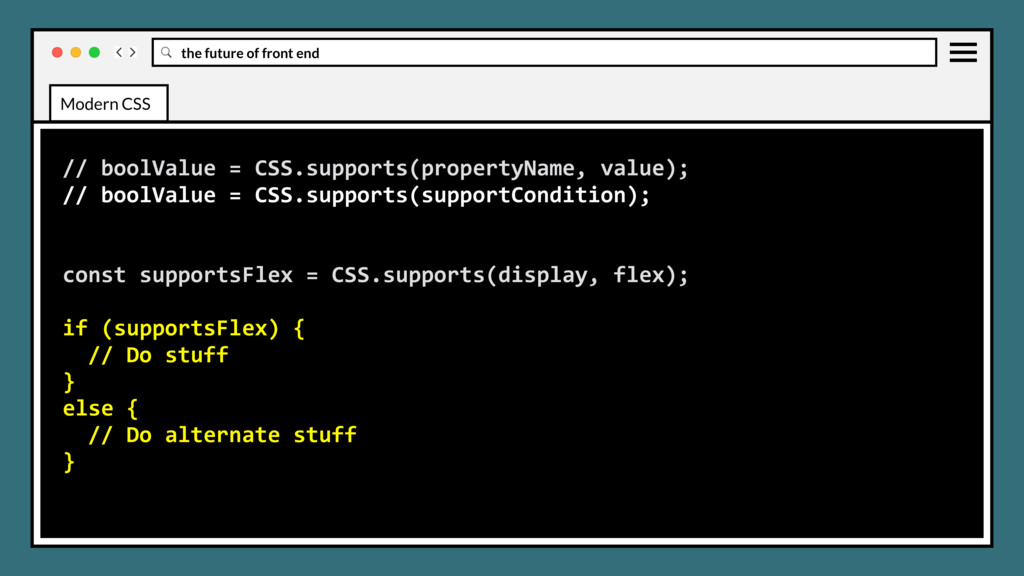Click the magnifier icon in search bar
The height and width of the screenshot is (576, 1024).
tap(167, 53)
